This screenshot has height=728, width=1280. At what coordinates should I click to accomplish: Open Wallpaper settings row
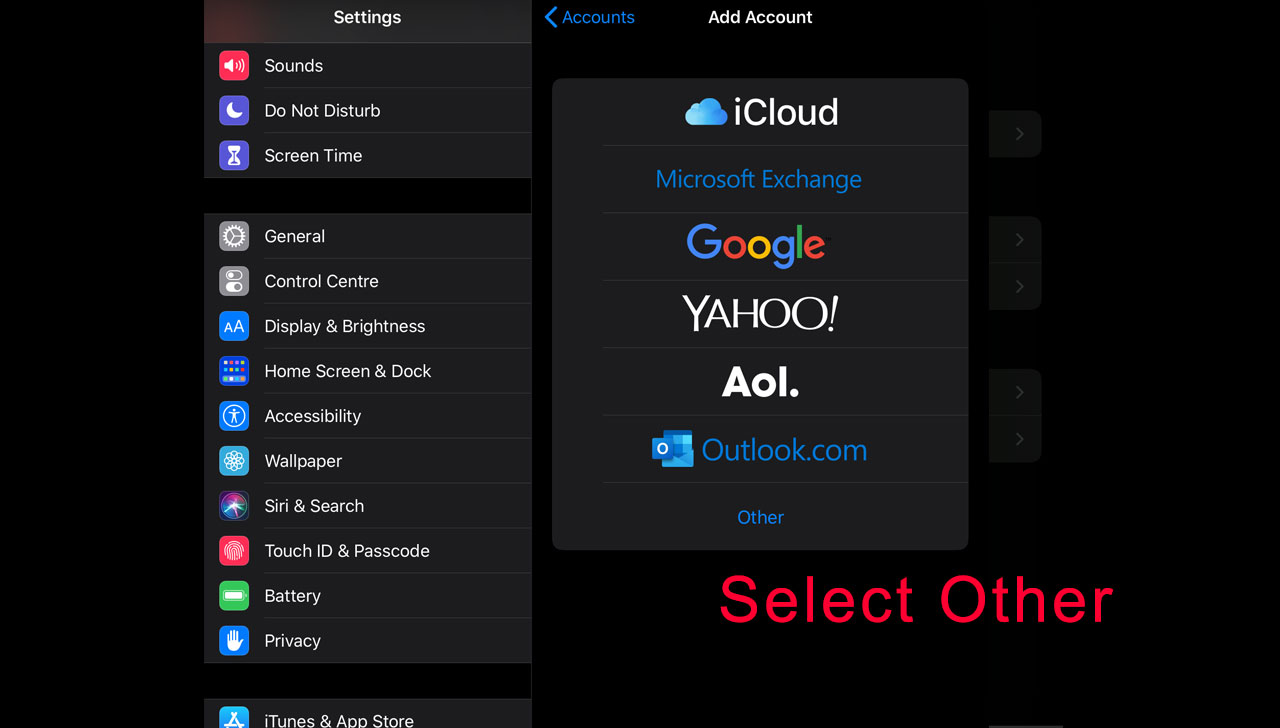click(x=368, y=461)
